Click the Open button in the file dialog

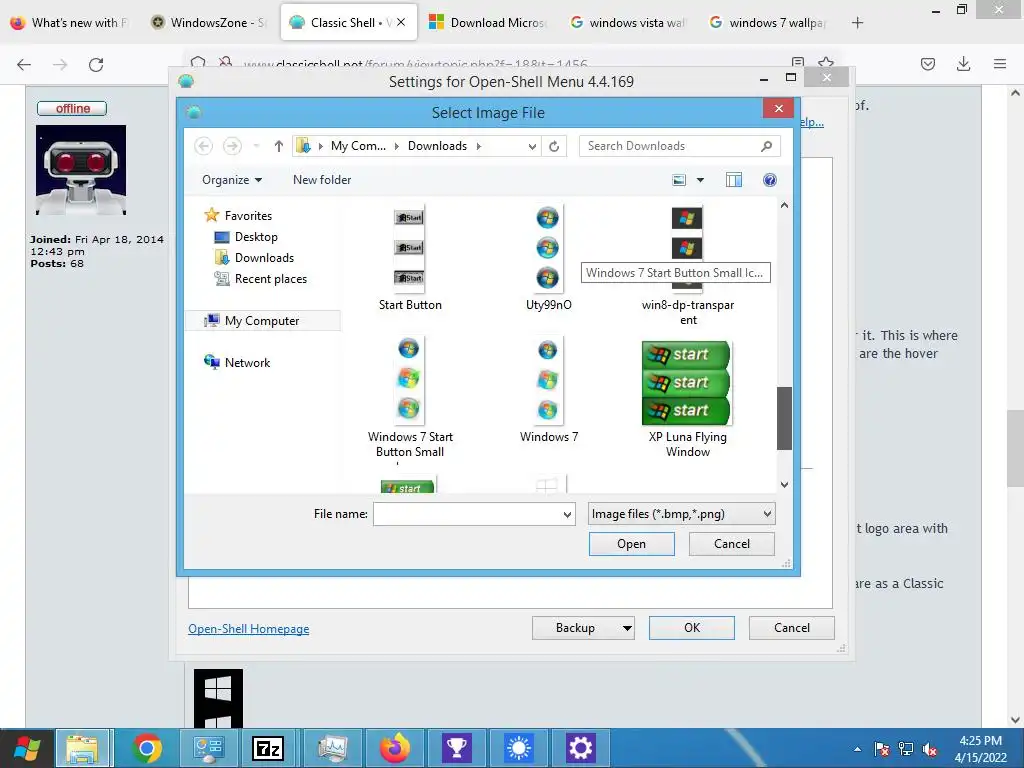coord(632,544)
